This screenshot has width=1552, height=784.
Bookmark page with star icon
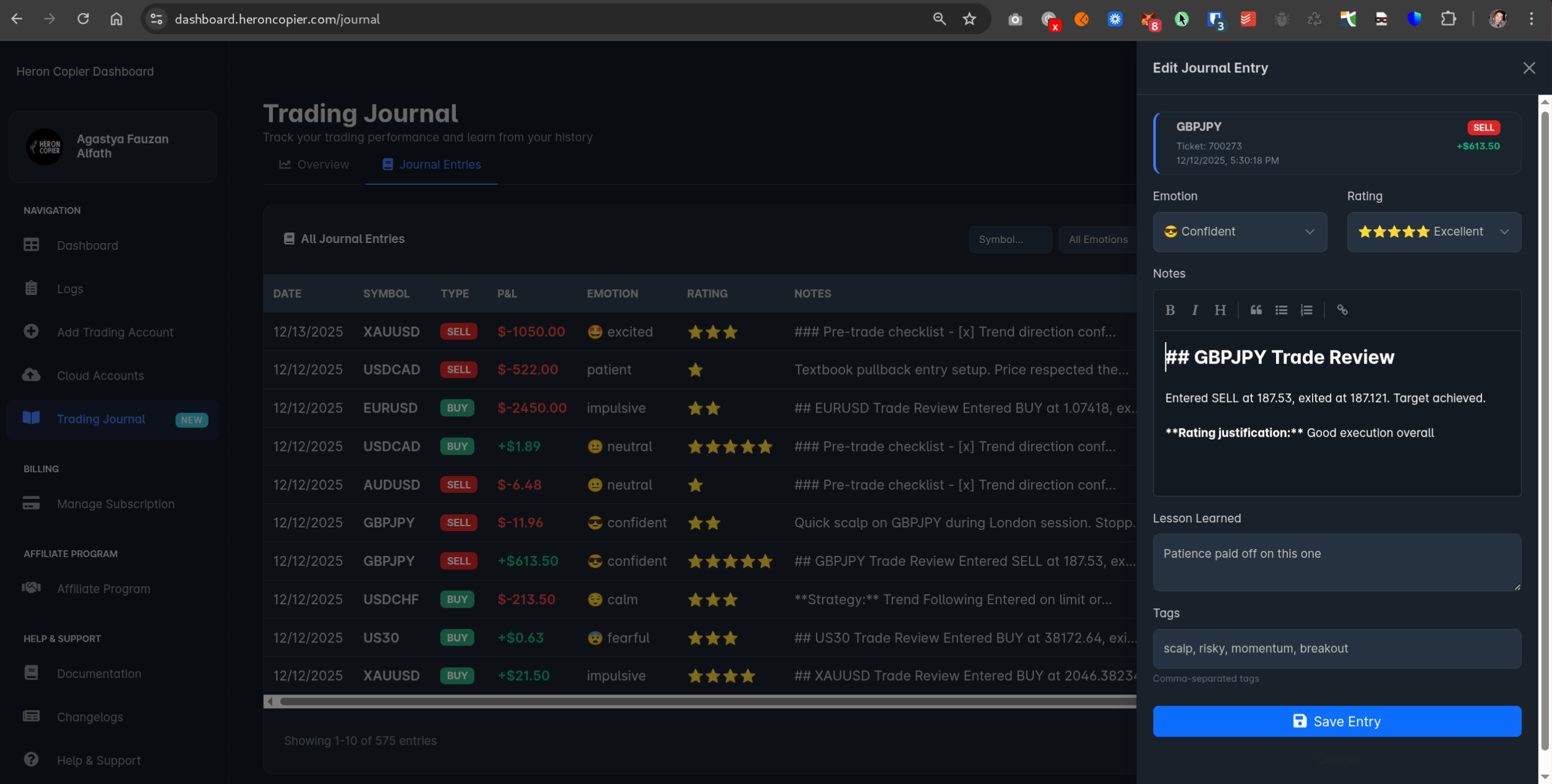(969, 19)
